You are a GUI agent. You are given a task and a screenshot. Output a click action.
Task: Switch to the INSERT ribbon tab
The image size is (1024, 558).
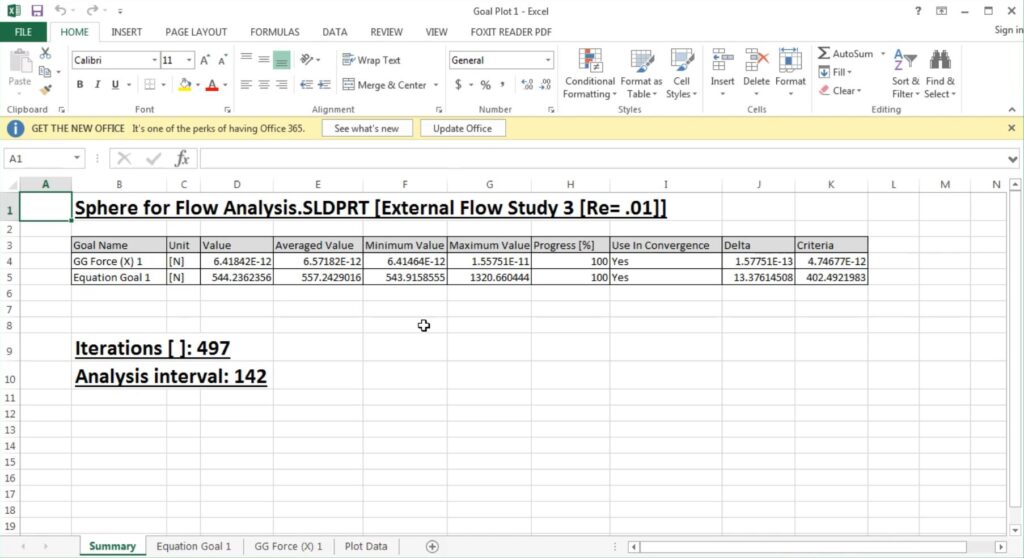tap(126, 32)
